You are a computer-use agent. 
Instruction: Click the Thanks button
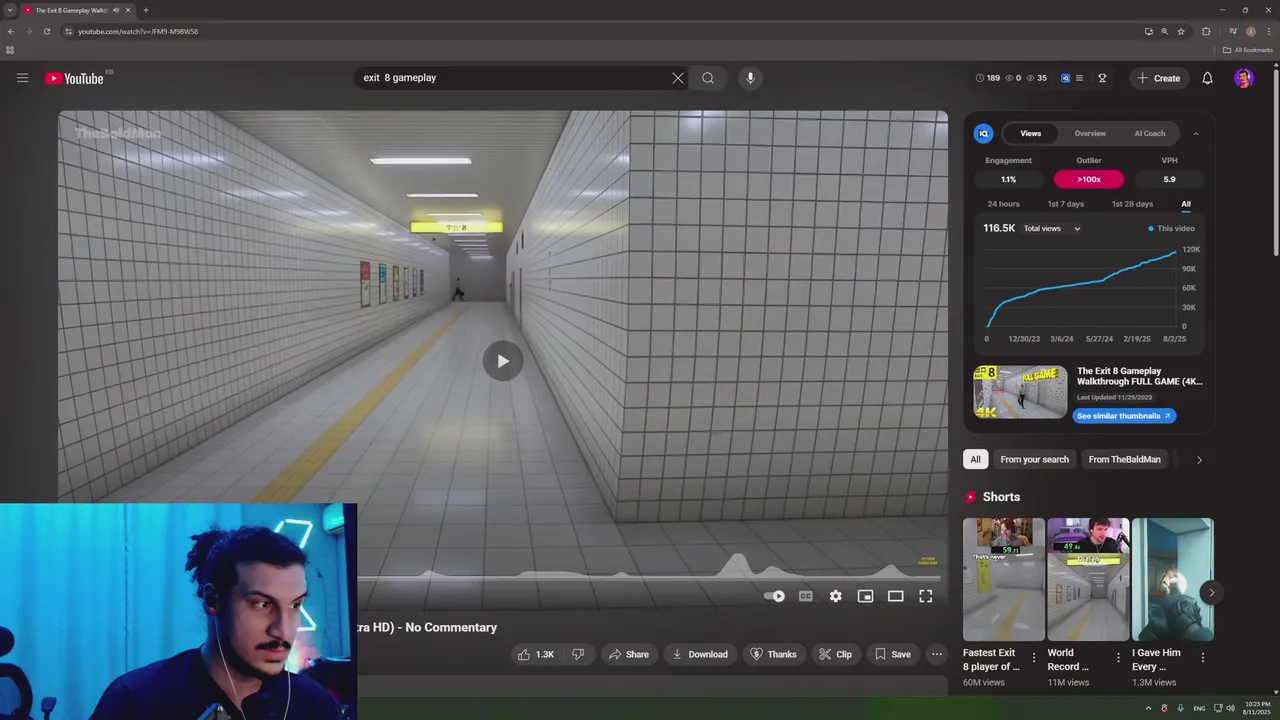coord(773,654)
